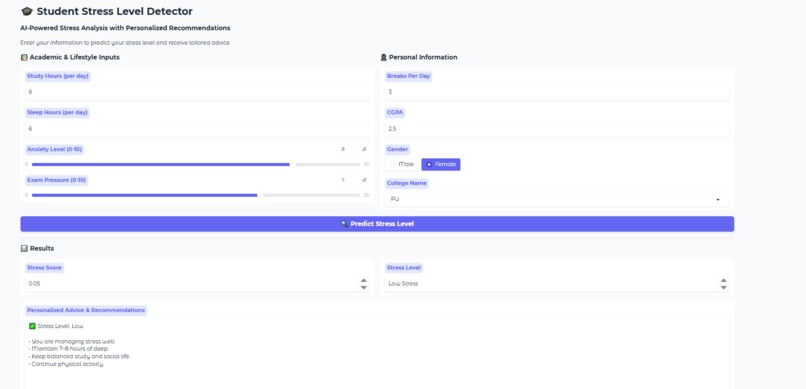Click the Stress Score value field
This screenshot has height=389, width=806.
197,284
